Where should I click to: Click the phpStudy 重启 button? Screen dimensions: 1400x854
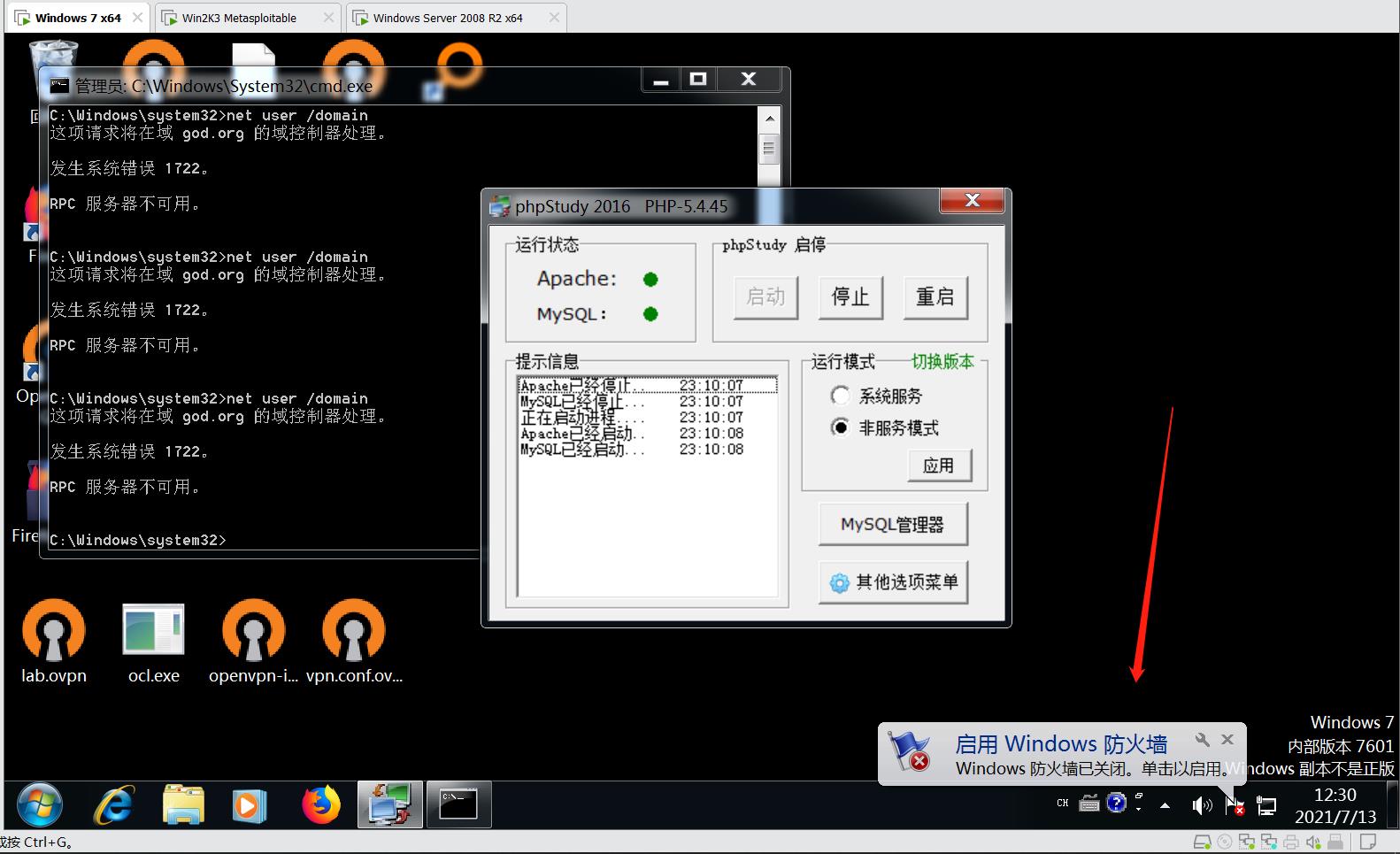pos(935,296)
